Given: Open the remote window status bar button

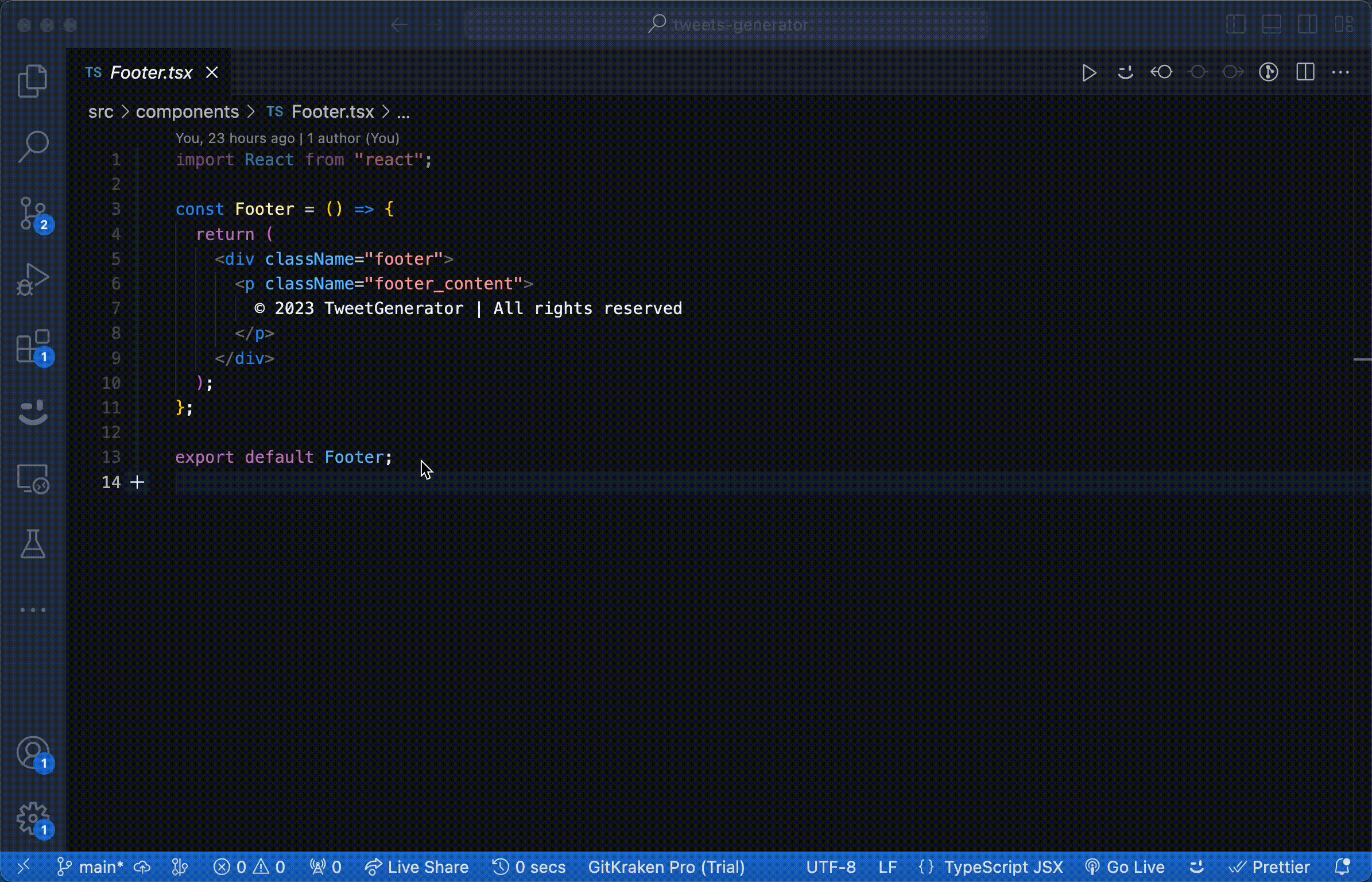Looking at the screenshot, I should (23, 866).
